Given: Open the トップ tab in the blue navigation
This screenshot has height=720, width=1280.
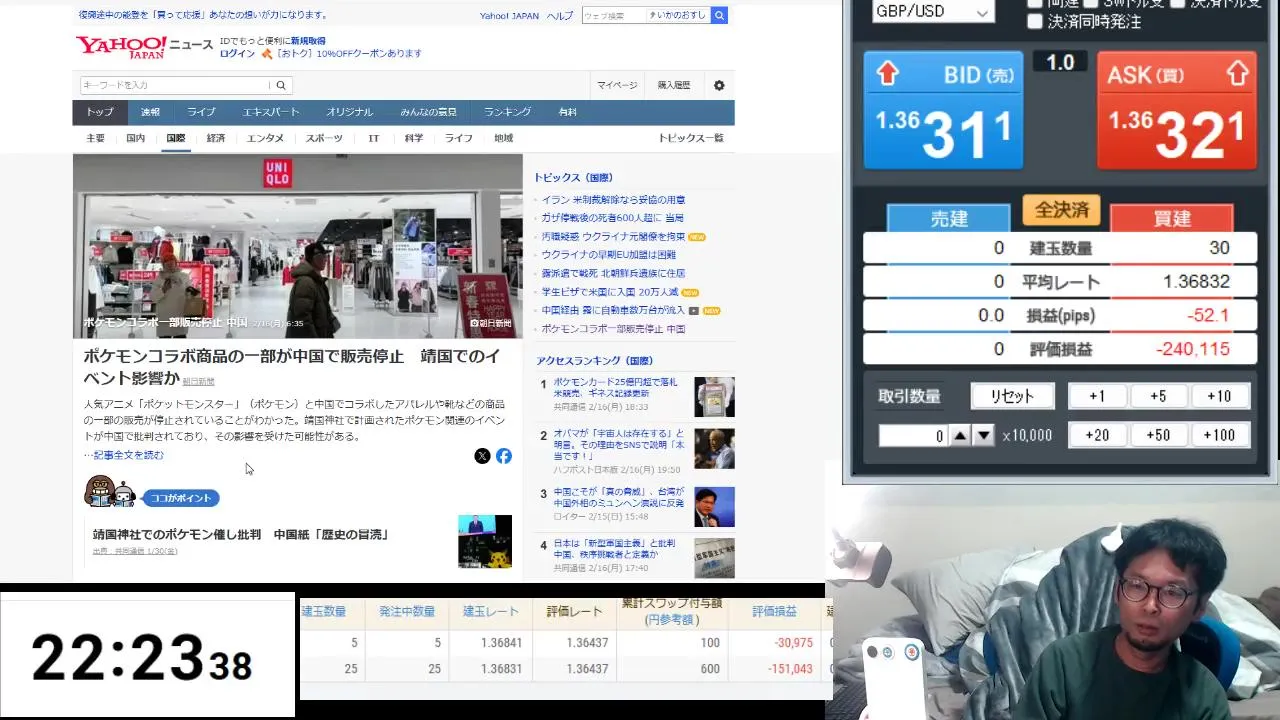Looking at the screenshot, I should click(99, 112).
